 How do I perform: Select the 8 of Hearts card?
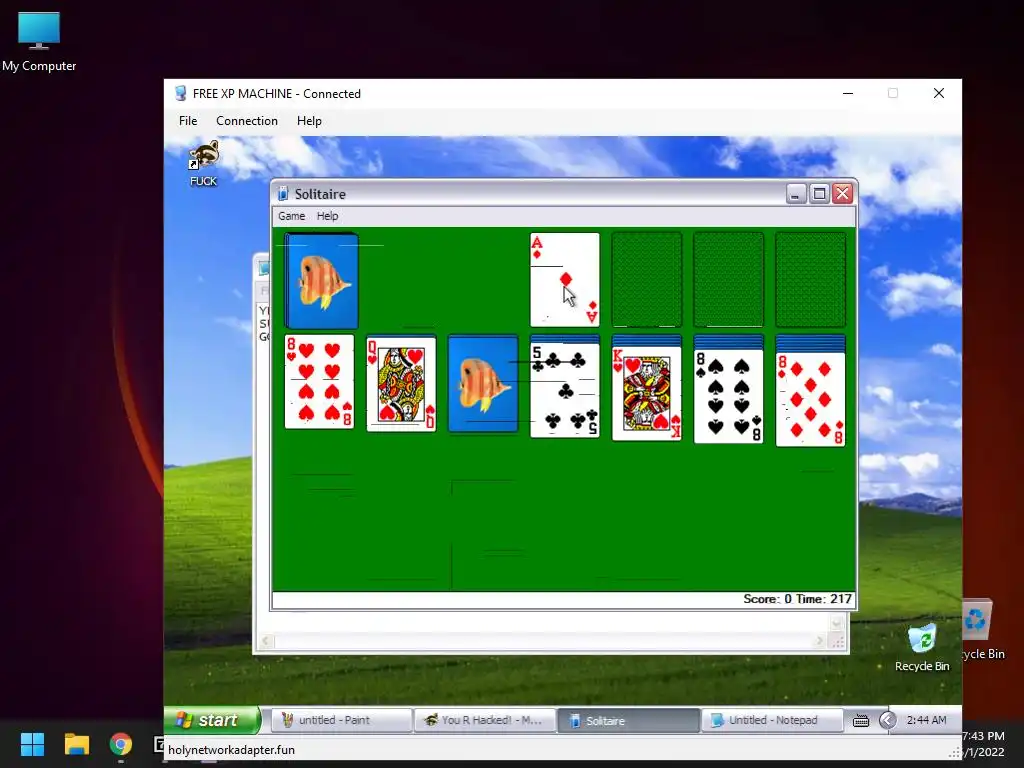click(x=319, y=381)
